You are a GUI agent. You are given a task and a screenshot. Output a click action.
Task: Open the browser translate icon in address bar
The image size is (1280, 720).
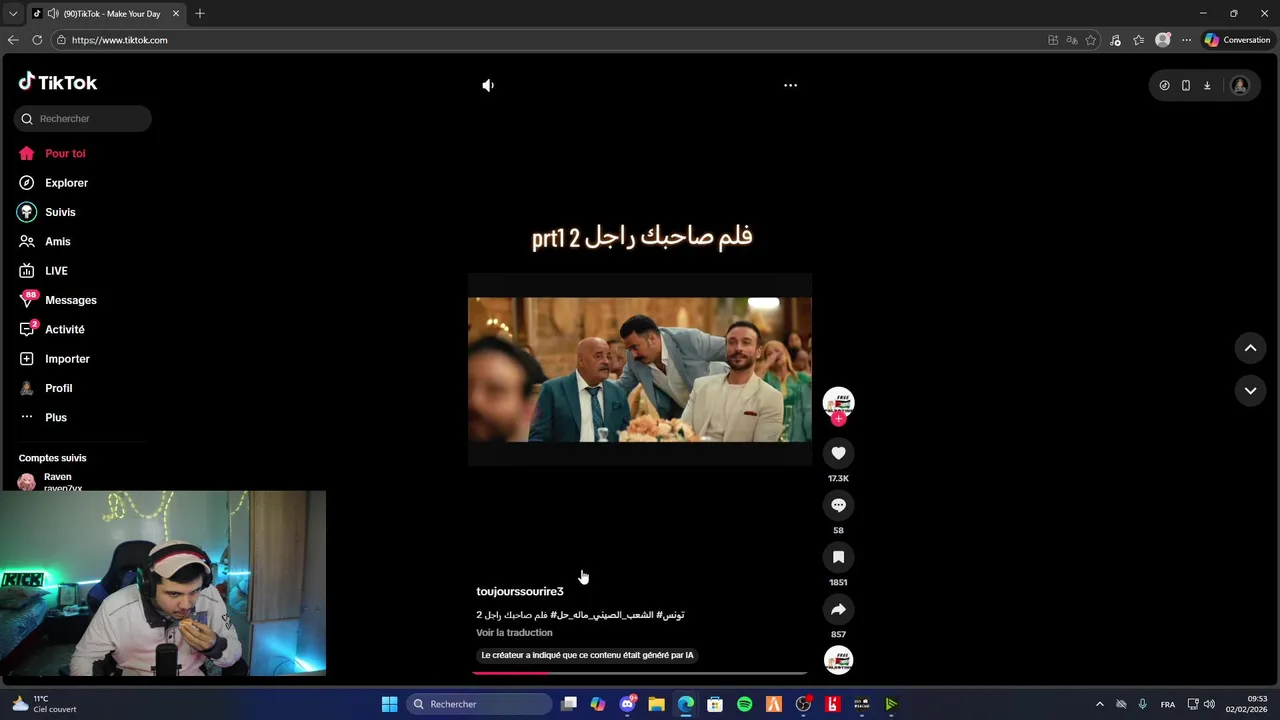click(1072, 40)
